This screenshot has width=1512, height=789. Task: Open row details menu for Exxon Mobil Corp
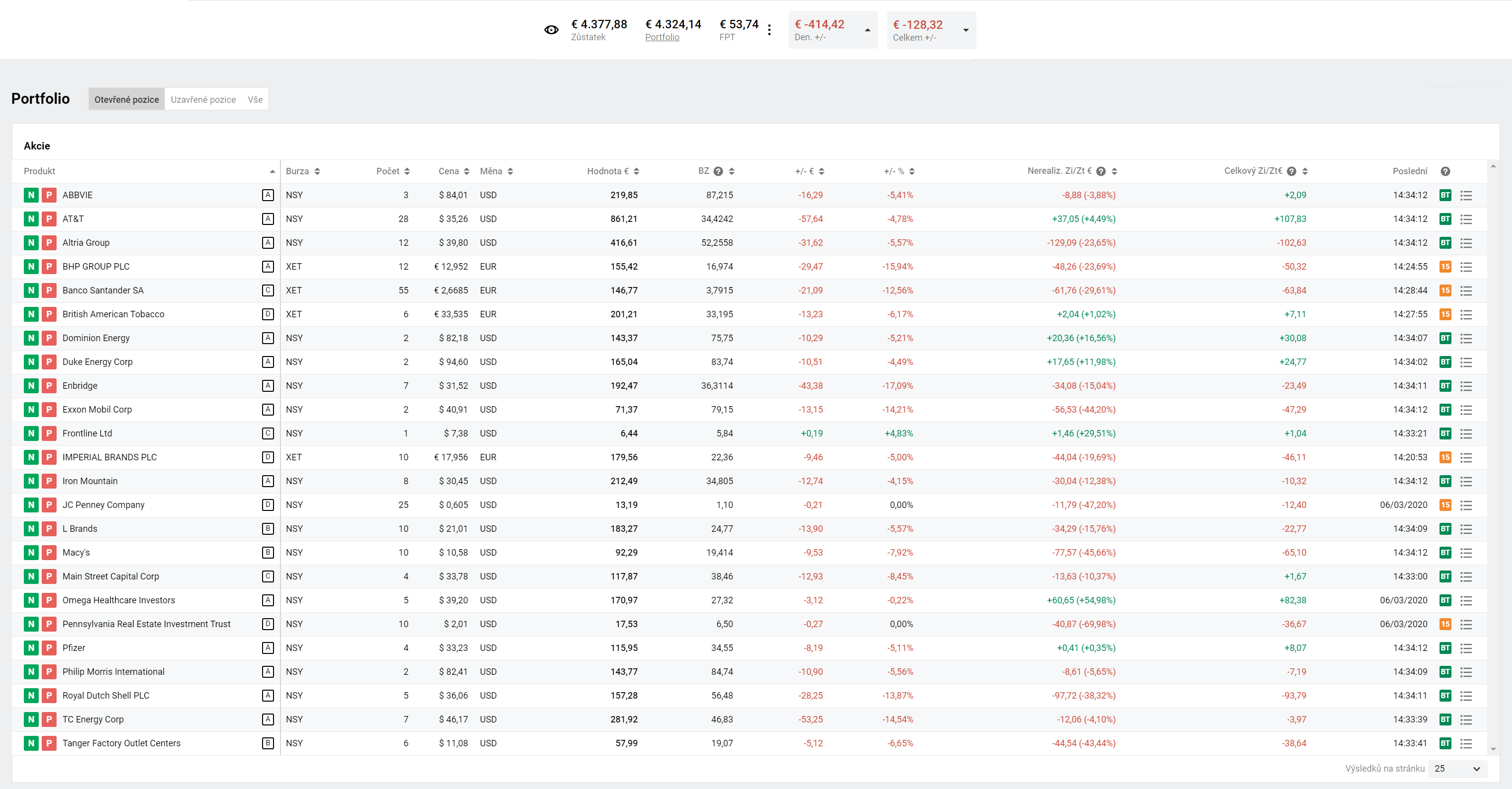pos(1466,410)
